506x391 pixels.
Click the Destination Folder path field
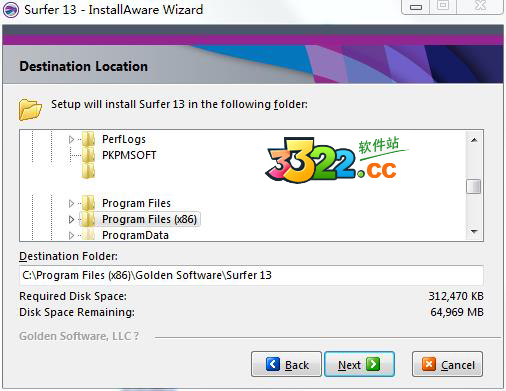coord(251,275)
